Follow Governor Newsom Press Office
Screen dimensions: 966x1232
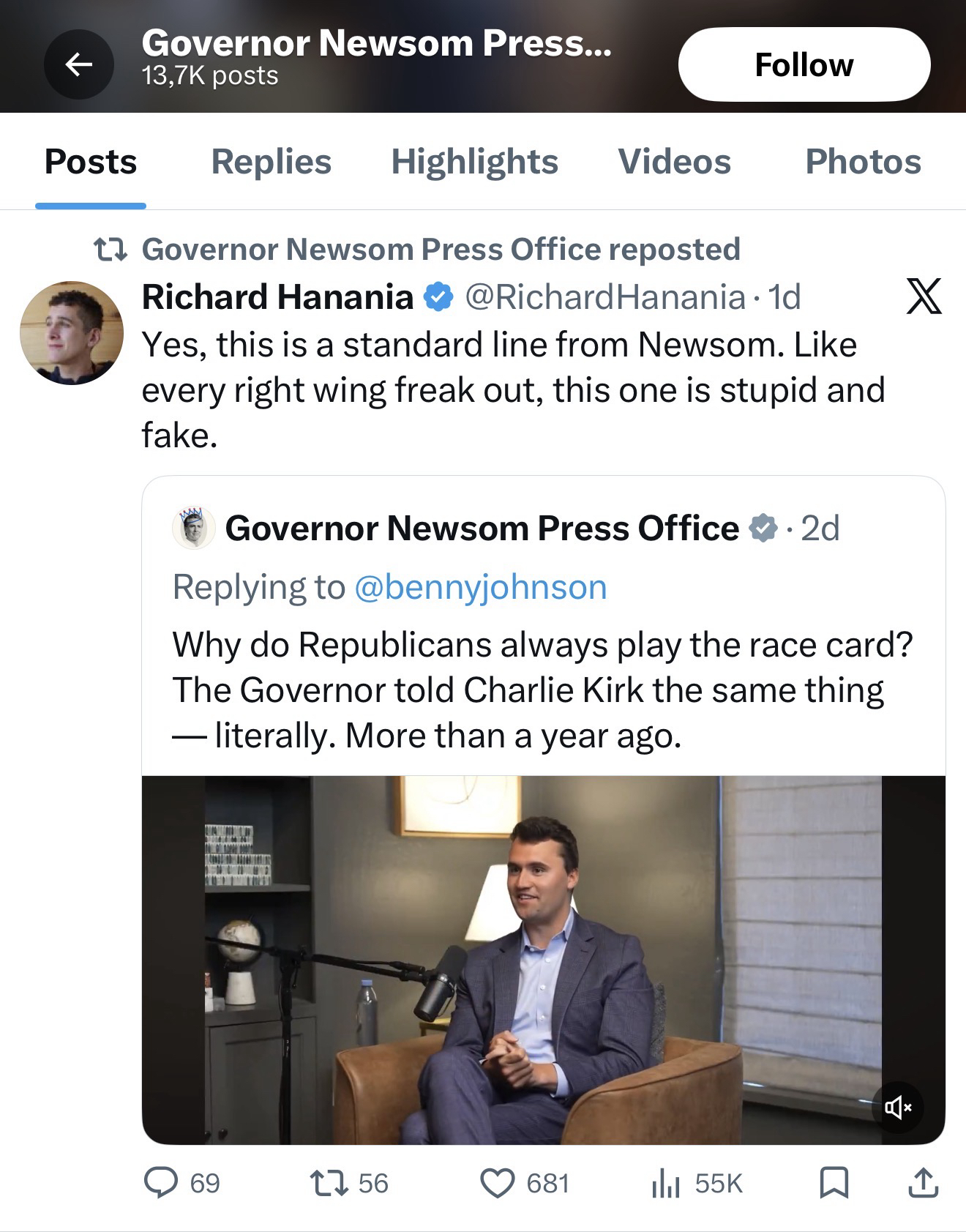pos(804,64)
